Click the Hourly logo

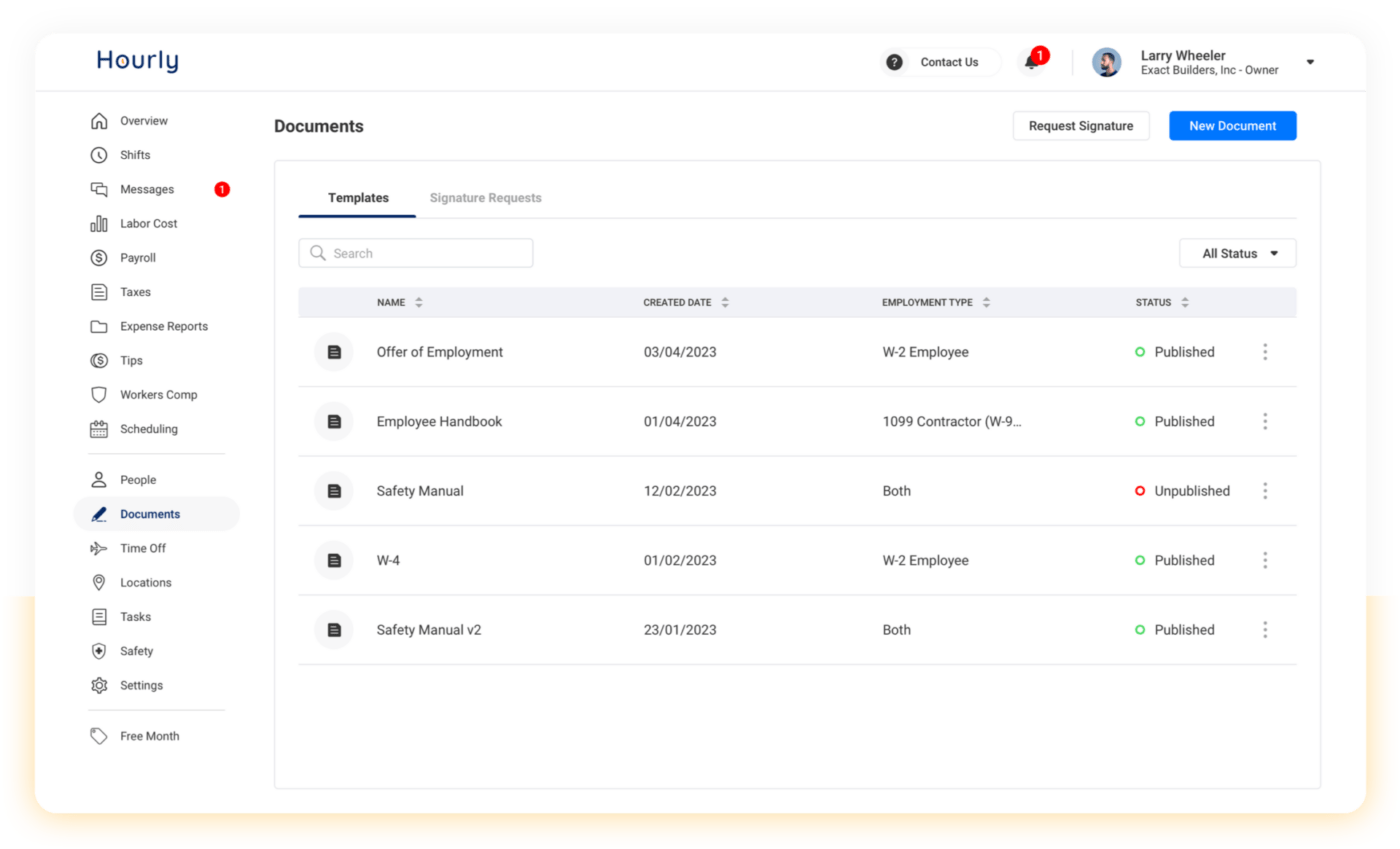[138, 61]
